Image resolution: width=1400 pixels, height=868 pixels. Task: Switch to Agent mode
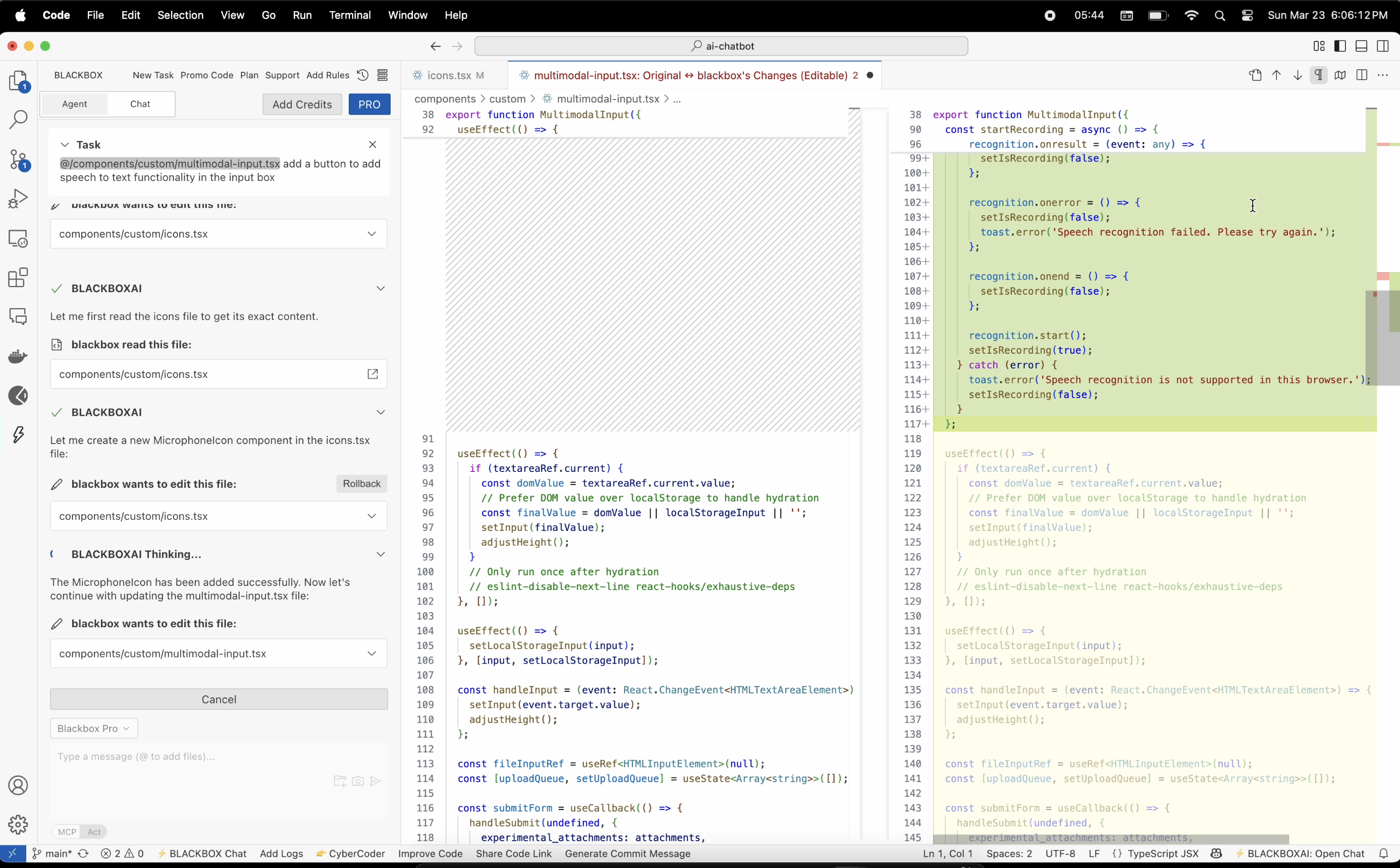coord(75,104)
